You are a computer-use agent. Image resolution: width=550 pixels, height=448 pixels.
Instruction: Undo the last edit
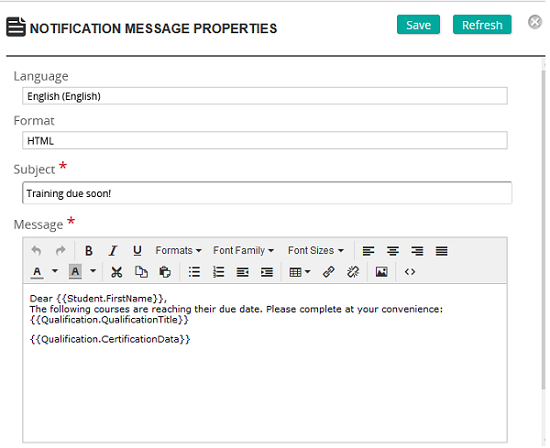click(x=36, y=251)
